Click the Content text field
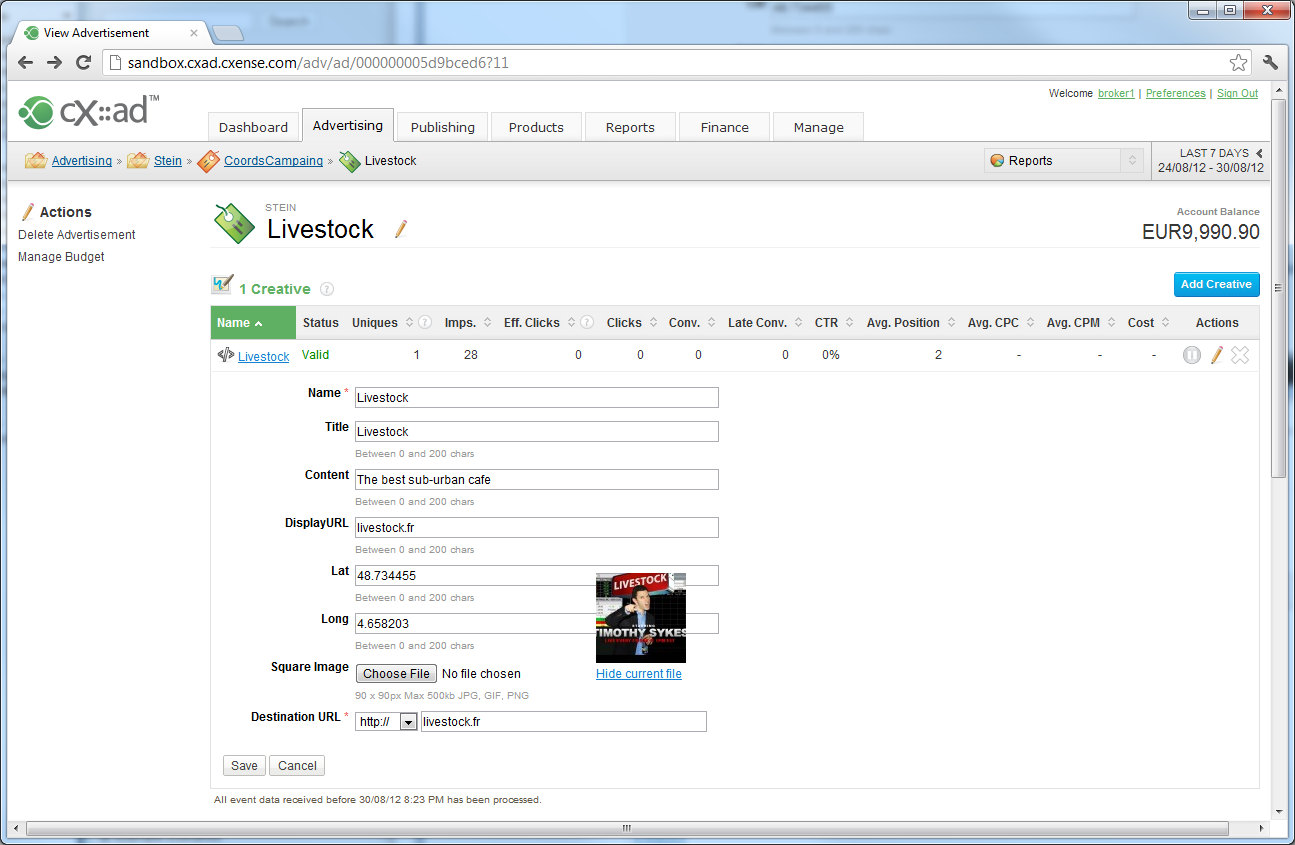Image resolution: width=1295 pixels, height=845 pixels. tap(537, 480)
